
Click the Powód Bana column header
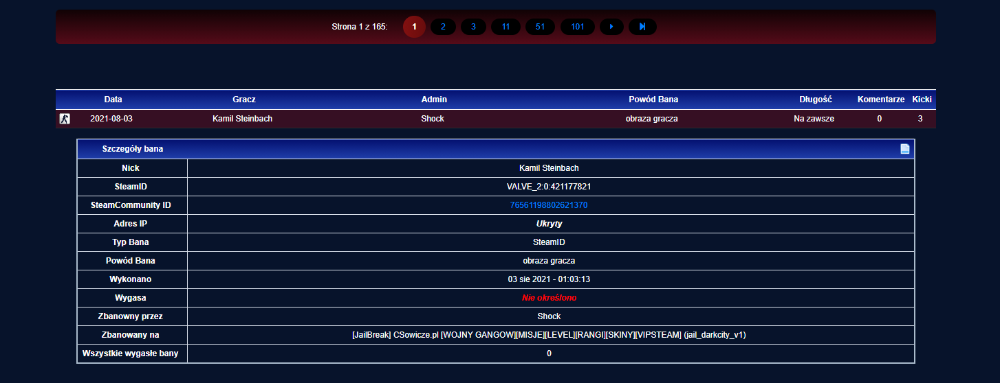tap(653, 99)
